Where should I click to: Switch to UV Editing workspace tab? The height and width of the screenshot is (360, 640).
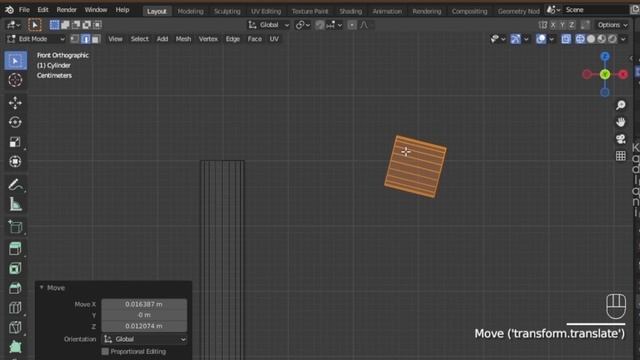point(266,11)
